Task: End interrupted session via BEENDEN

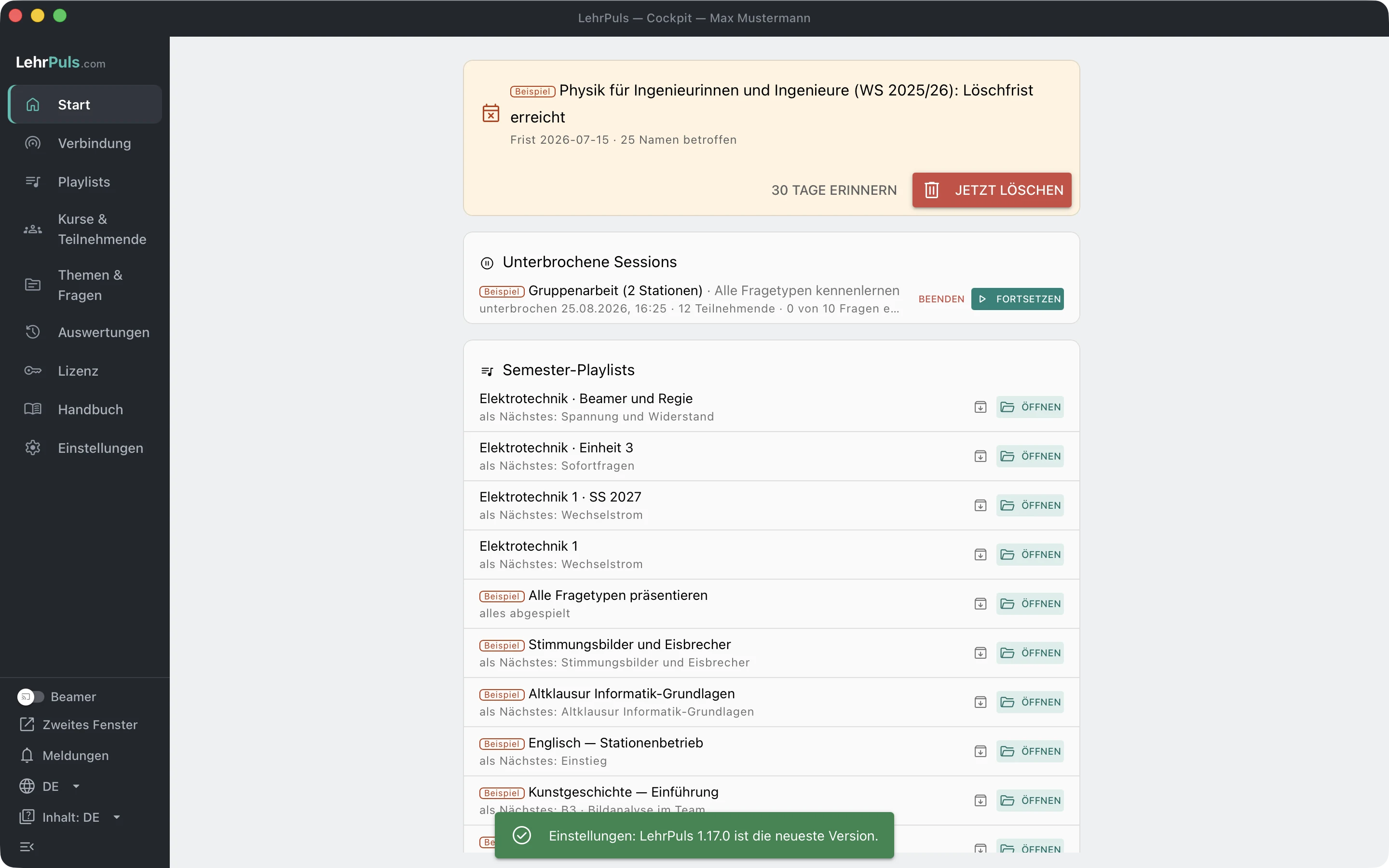Action: [x=941, y=299]
